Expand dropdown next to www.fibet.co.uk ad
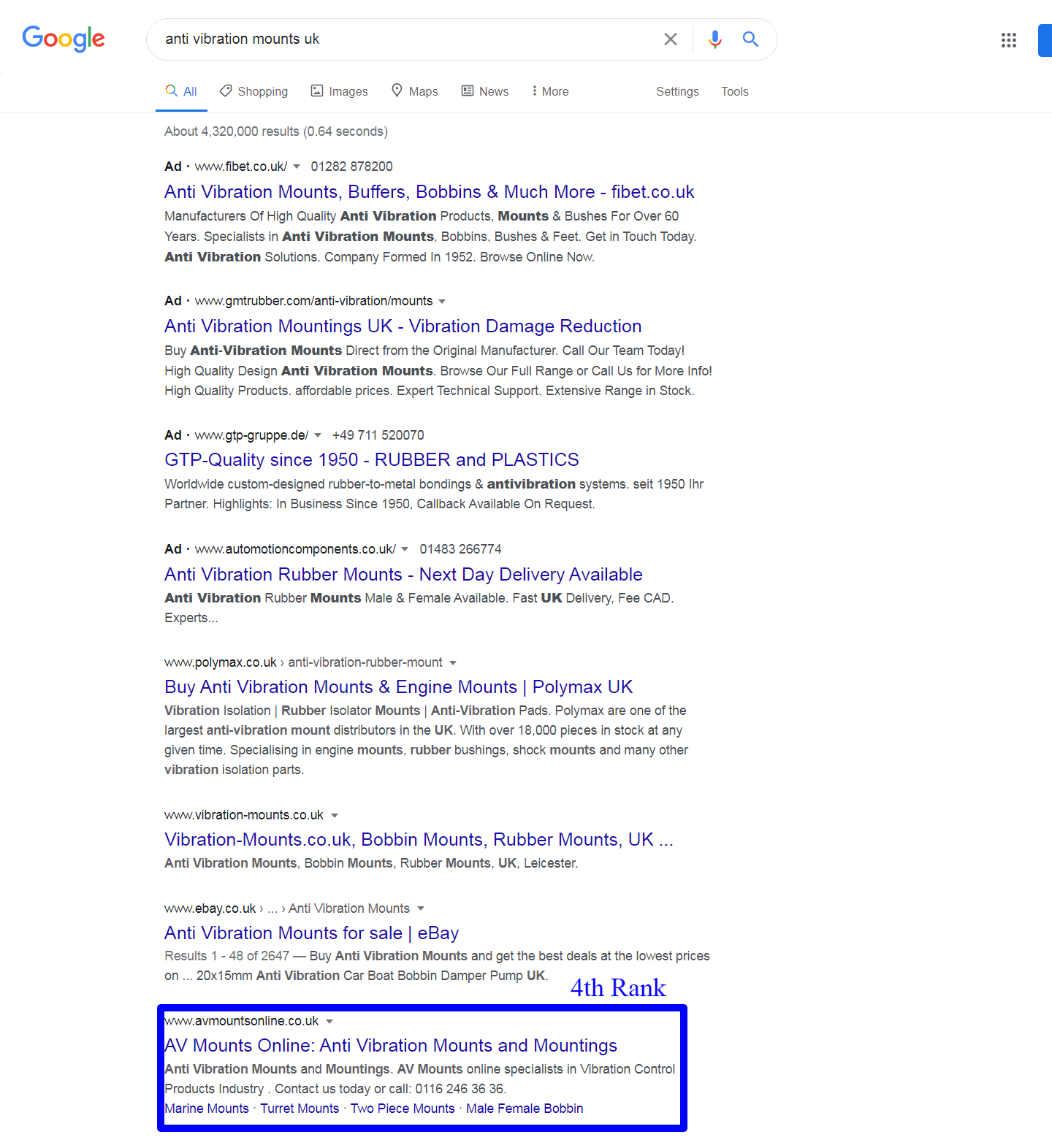This screenshot has width=1052, height=1148. pyautogui.click(x=297, y=167)
